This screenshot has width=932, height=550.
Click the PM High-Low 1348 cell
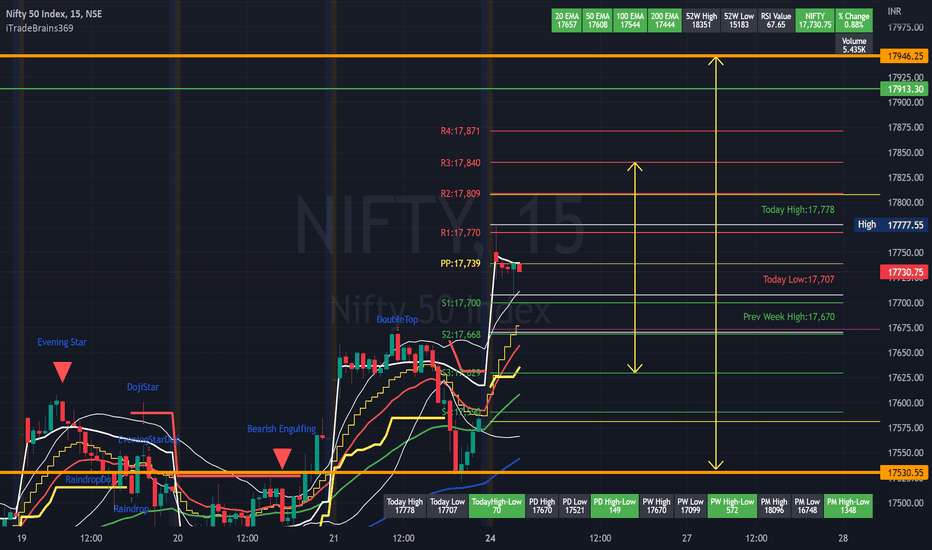point(848,506)
